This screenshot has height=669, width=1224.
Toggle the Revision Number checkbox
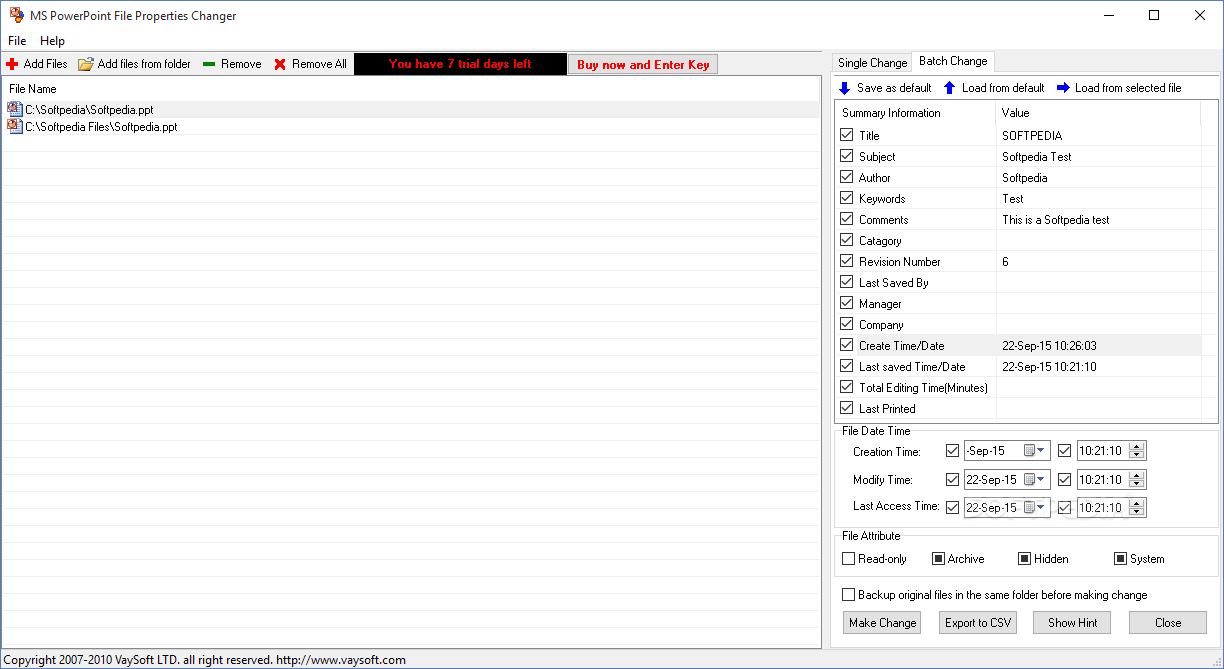coord(847,261)
